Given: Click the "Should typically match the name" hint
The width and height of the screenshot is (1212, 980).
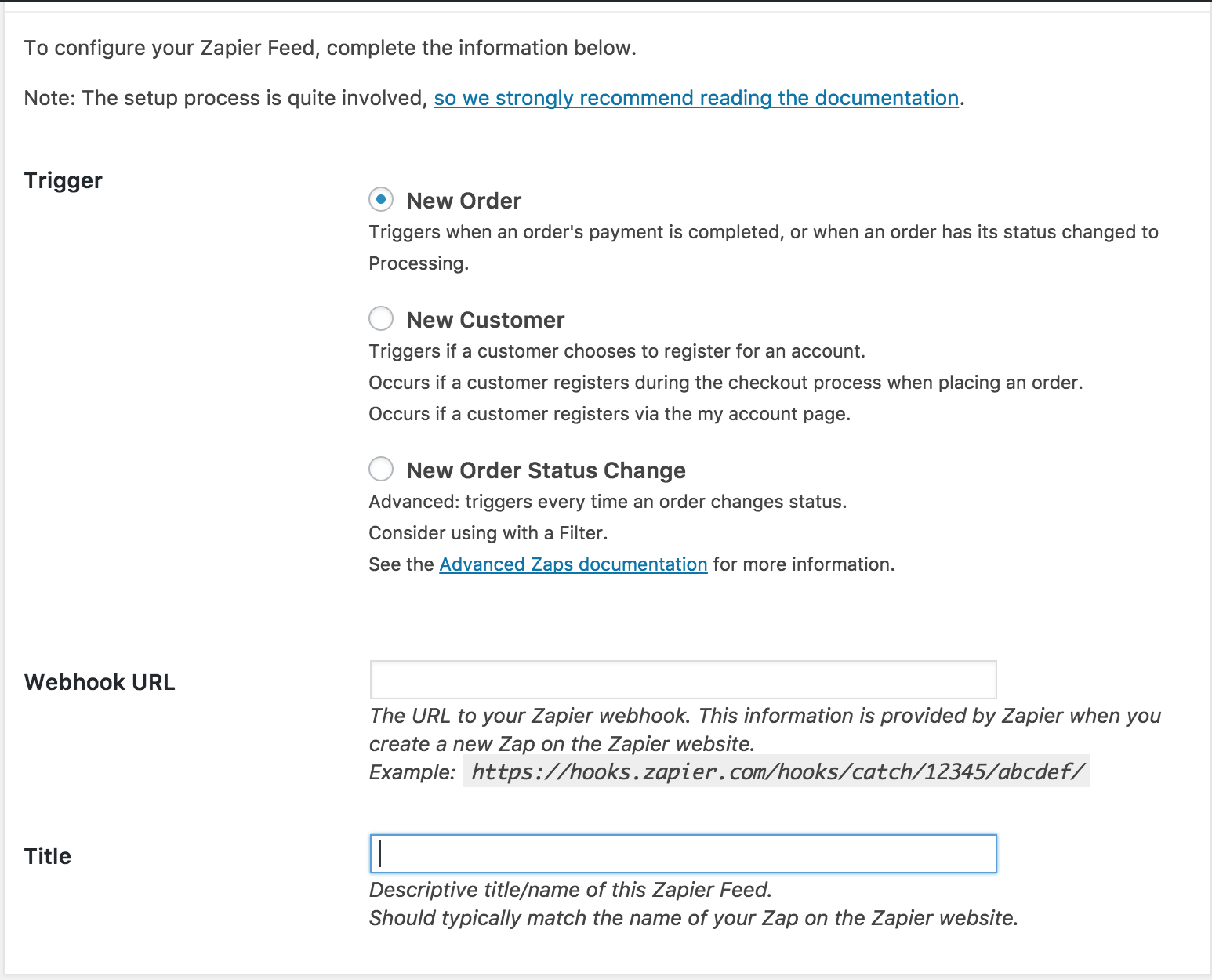Looking at the screenshot, I should click(694, 918).
